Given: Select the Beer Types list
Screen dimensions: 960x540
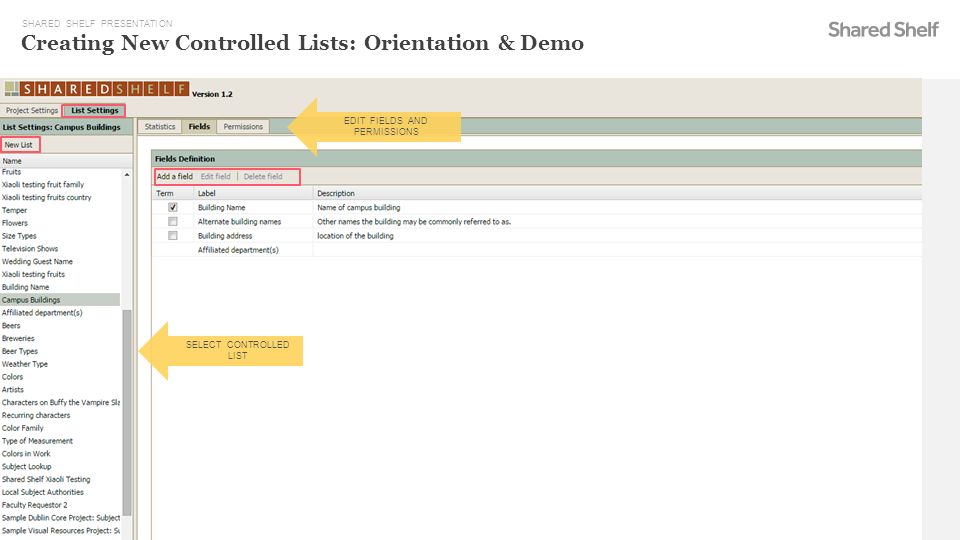Looking at the screenshot, I should (60, 351).
